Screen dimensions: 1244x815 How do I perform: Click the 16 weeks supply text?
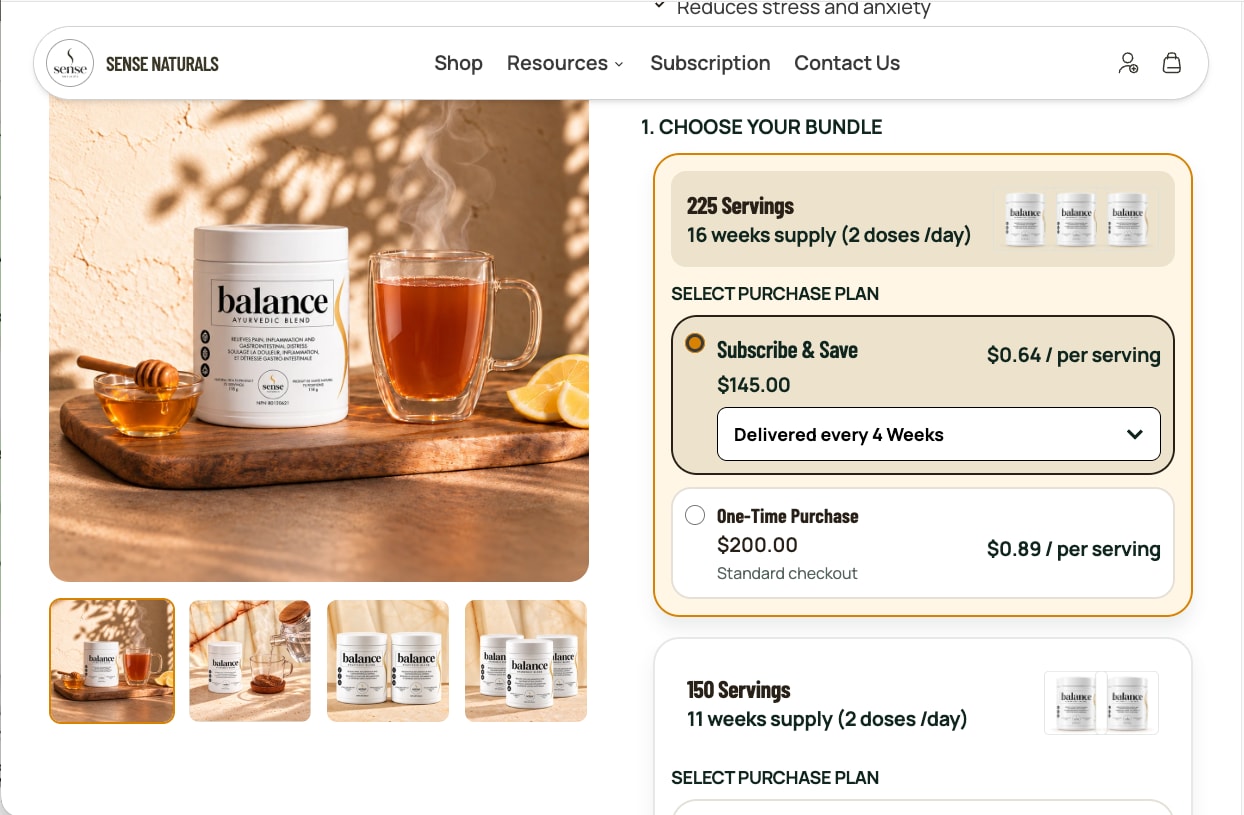point(828,236)
